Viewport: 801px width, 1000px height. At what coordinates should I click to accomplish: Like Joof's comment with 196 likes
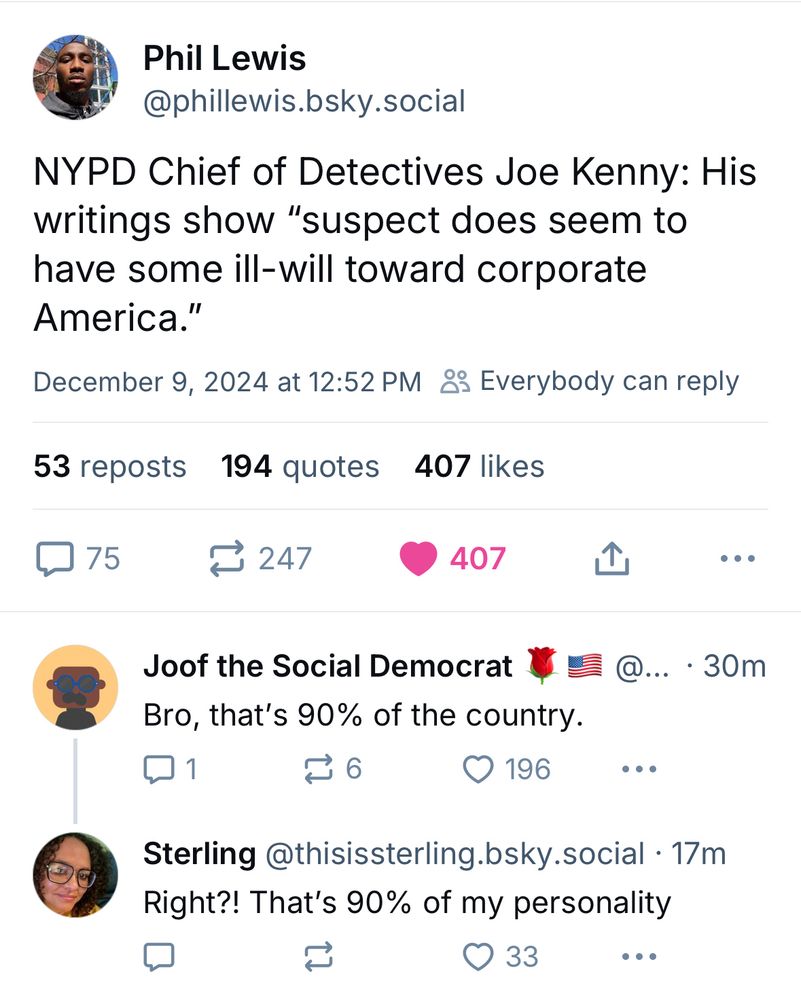[479, 768]
